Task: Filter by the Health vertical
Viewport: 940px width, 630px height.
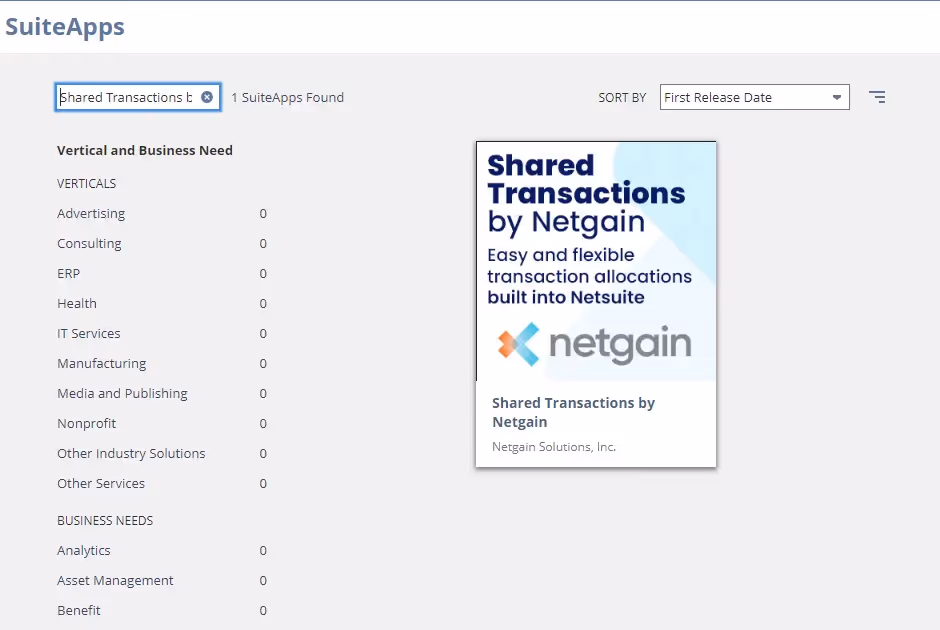Action: (77, 303)
